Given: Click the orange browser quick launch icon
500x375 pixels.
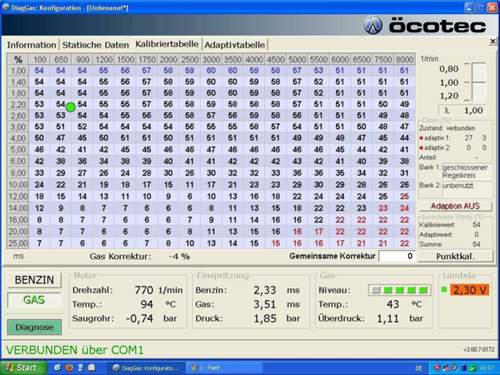Looking at the screenshot, I should click(x=69, y=368).
